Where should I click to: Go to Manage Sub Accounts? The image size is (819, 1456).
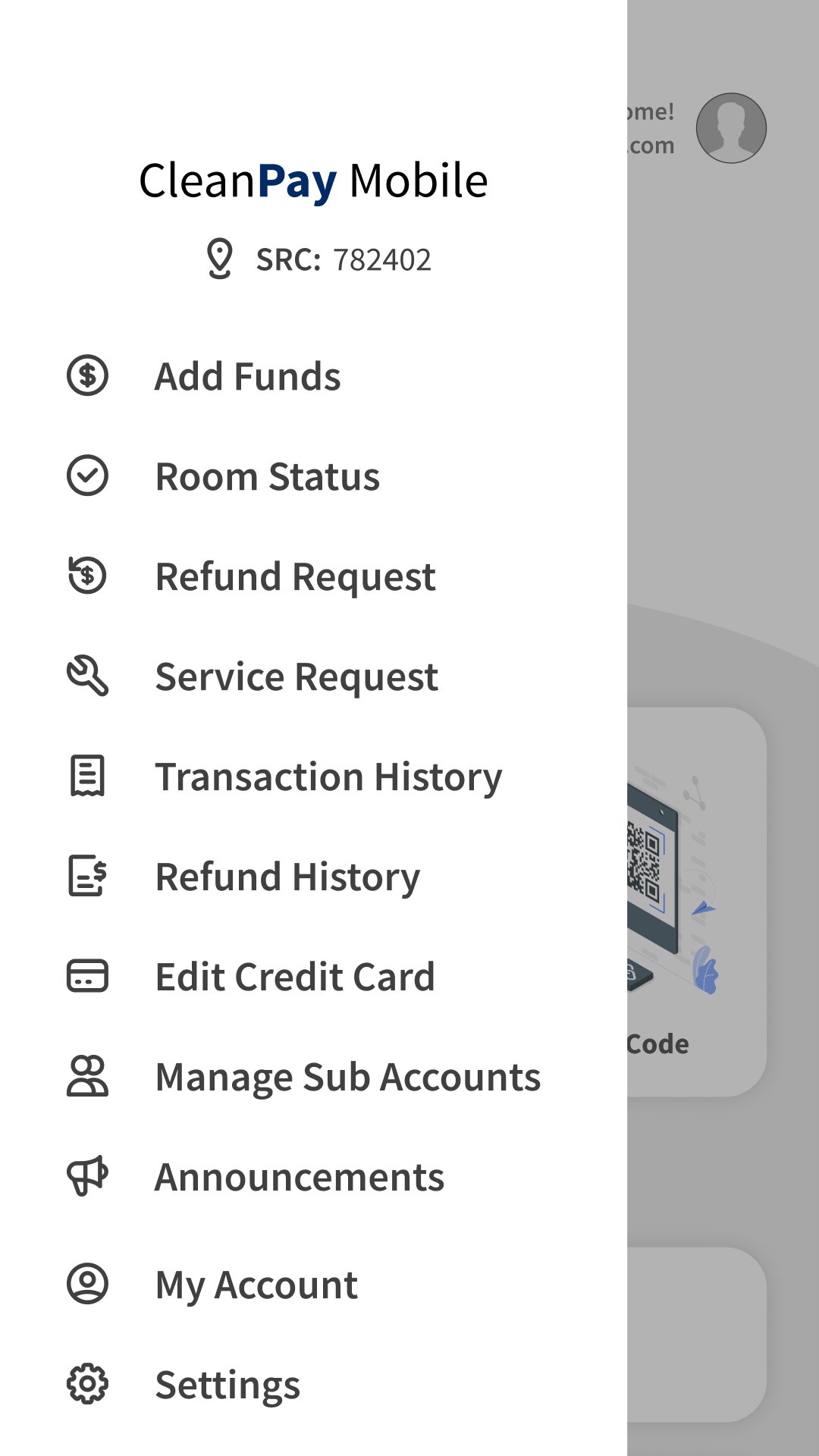(x=347, y=1078)
